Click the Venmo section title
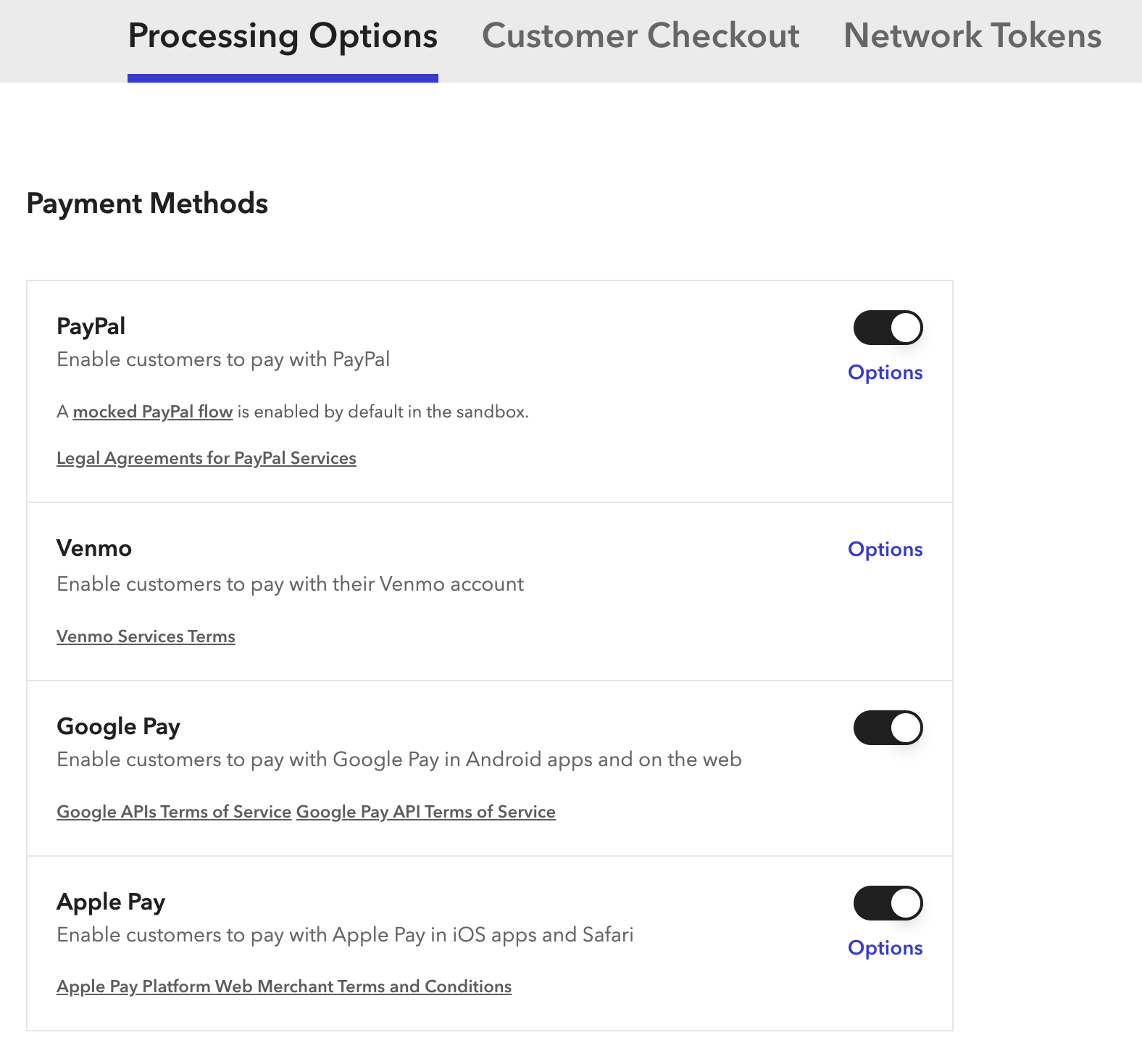 (x=94, y=548)
